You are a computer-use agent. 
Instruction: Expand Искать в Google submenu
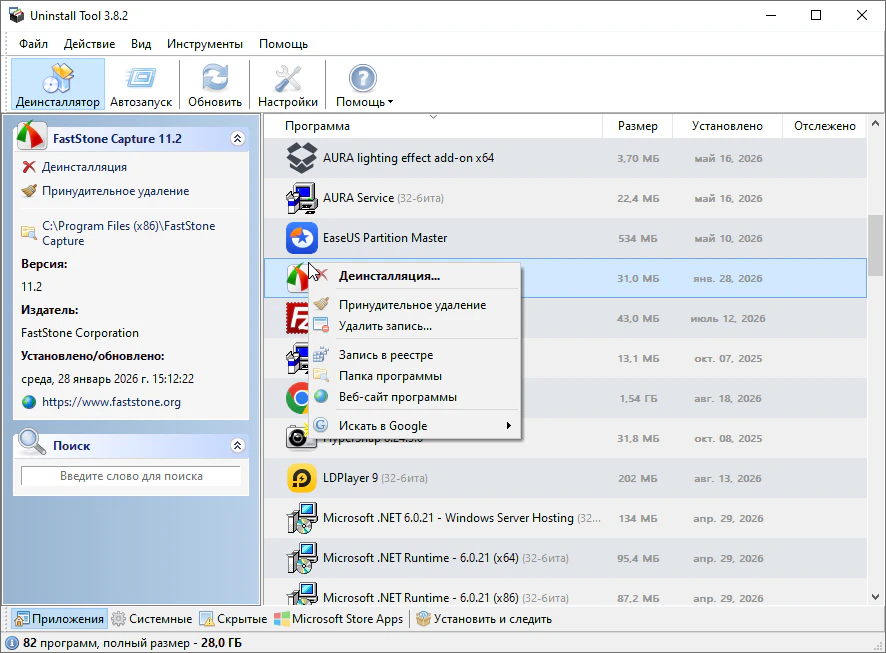[415, 426]
